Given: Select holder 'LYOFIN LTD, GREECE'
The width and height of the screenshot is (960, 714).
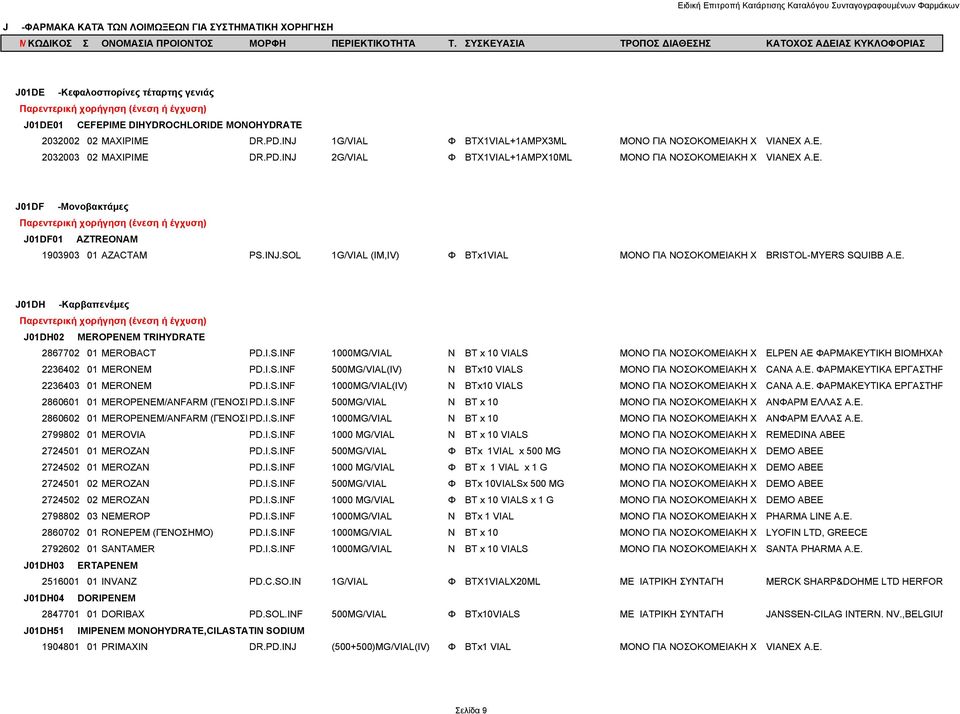Looking at the screenshot, I should (x=817, y=533).
